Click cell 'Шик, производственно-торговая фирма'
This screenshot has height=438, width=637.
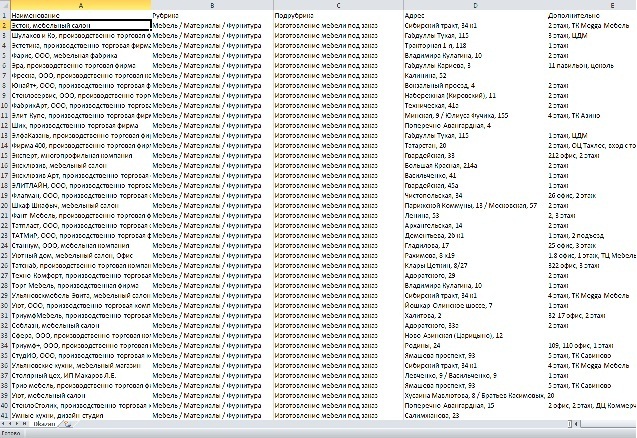click(81, 126)
